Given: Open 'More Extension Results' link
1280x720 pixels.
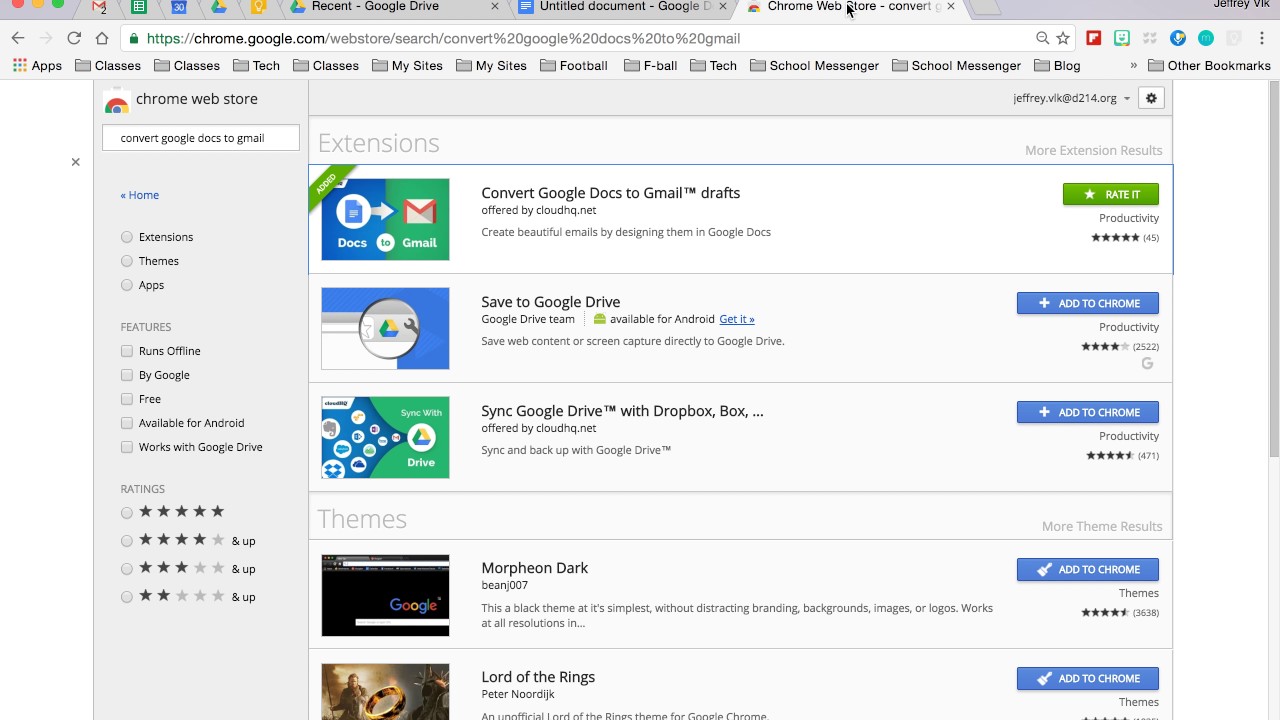Looking at the screenshot, I should coord(1093,150).
